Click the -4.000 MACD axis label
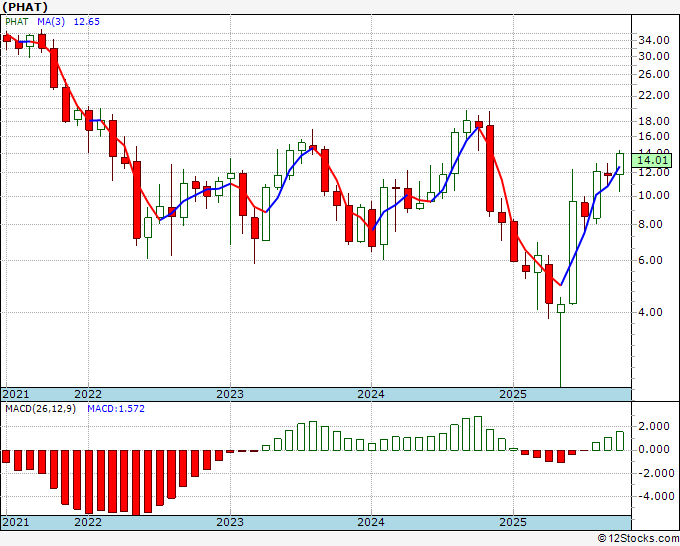This screenshot has height=546, width=680. click(654, 497)
